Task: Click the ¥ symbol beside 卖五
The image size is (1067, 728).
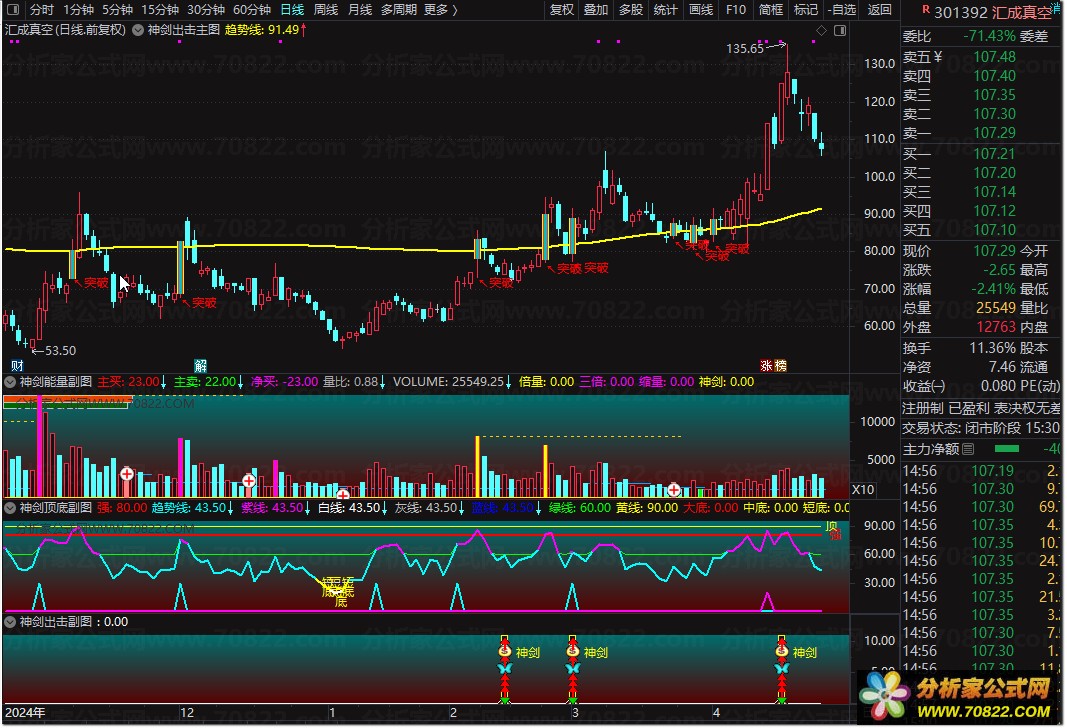Action: tap(938, 56)
